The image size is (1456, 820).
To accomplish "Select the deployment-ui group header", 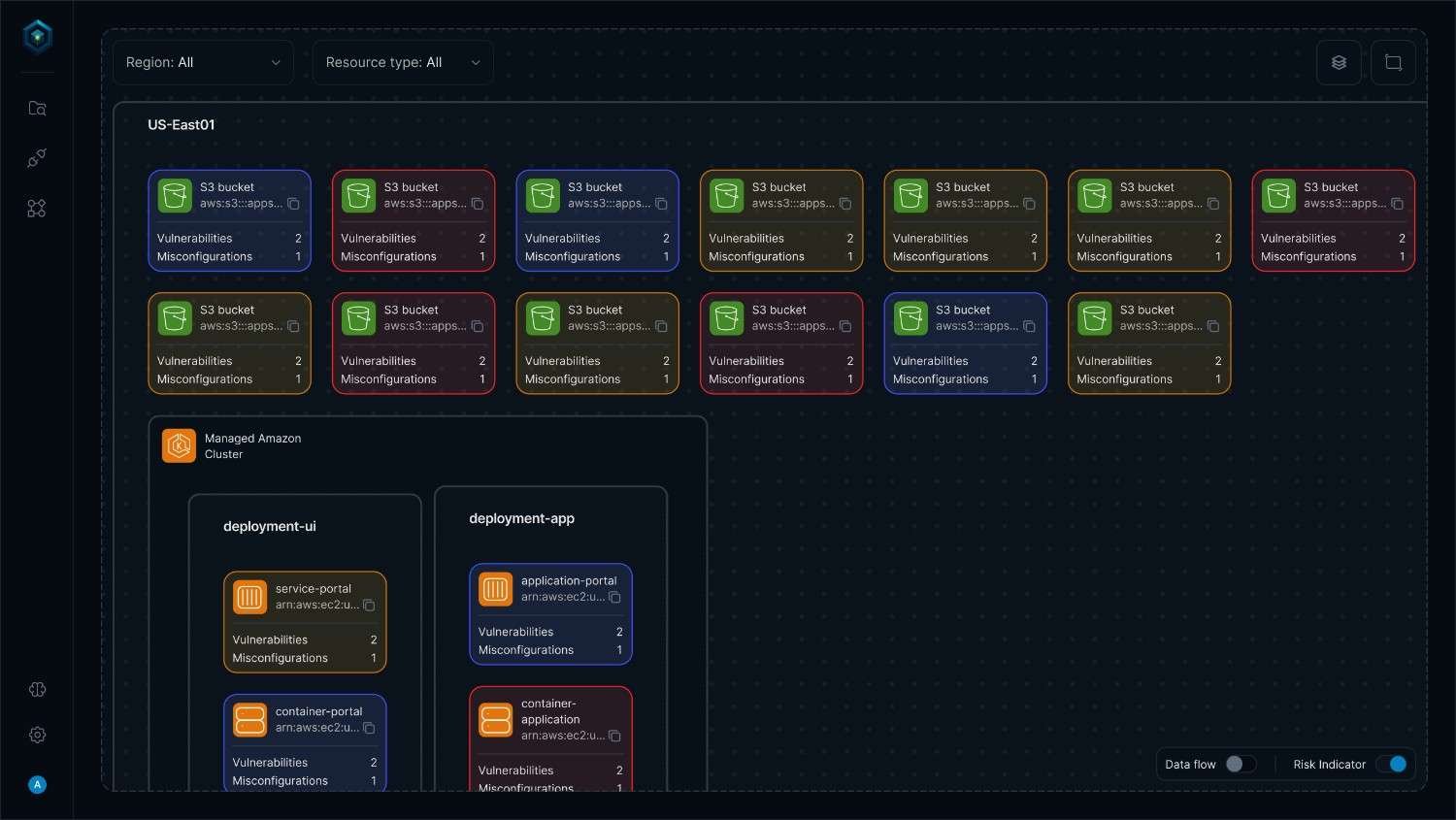I will [270, 526].
